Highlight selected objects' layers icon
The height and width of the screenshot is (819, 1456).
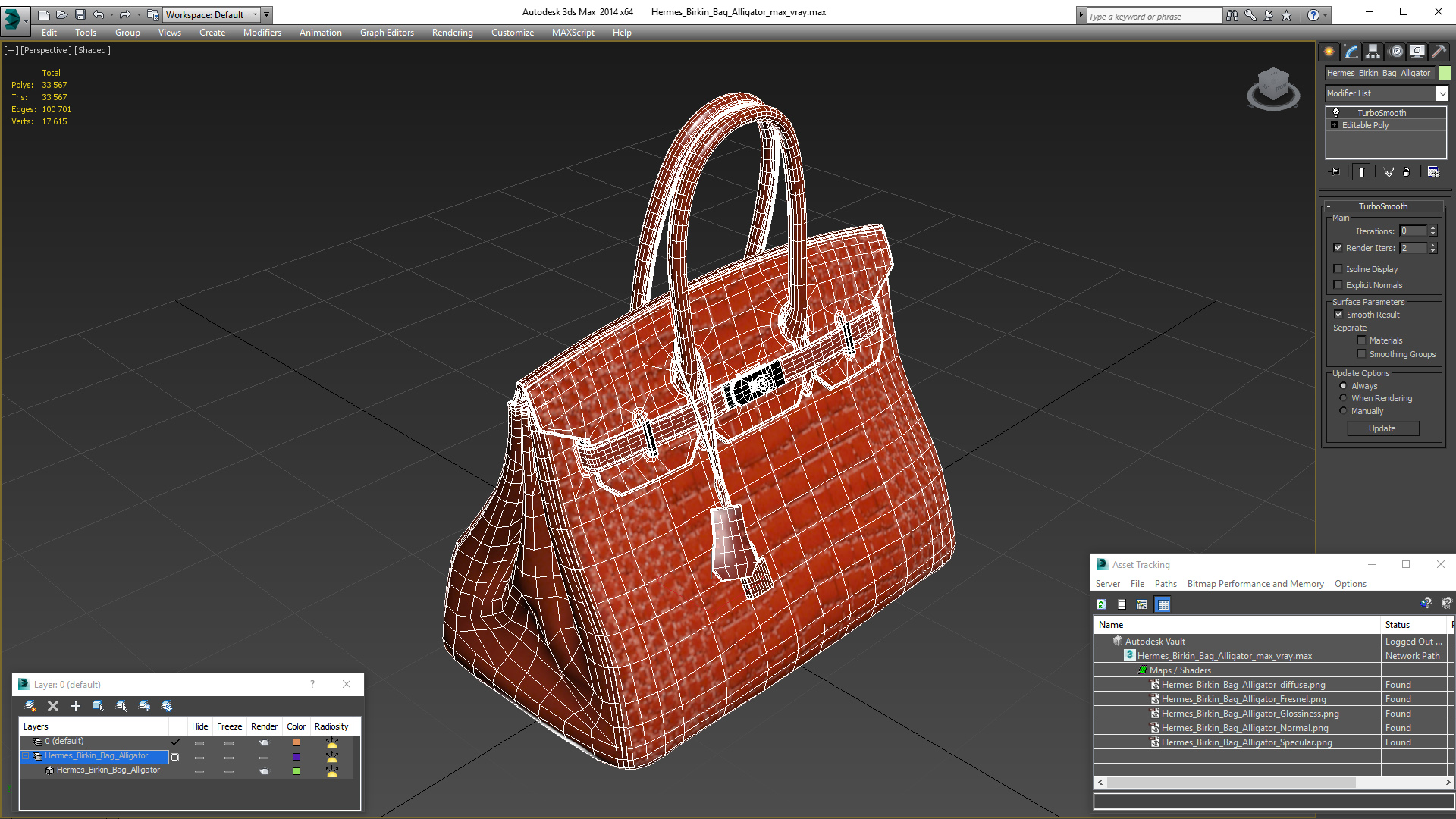(121, 706)
